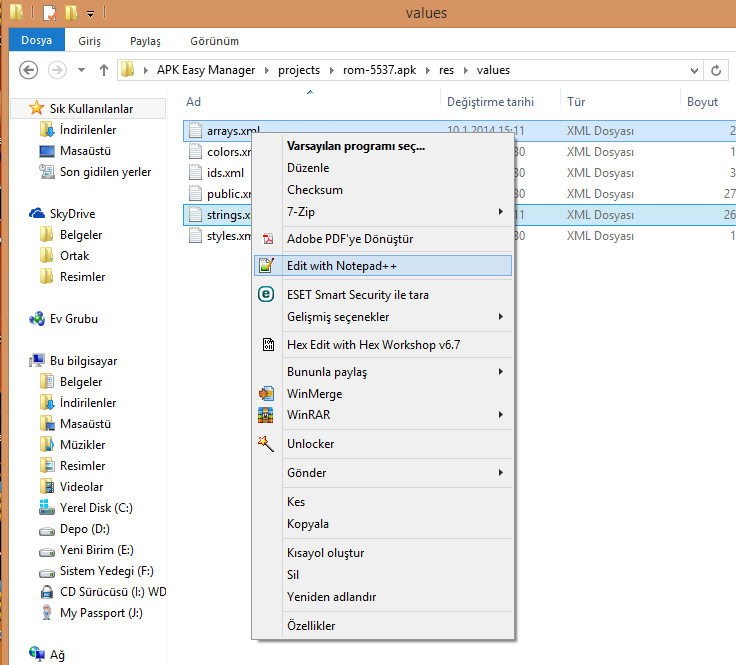
Task: Click the SkyDrive cloud icon in sidebar
Action: pyautogui.click(x=37, y=214)
